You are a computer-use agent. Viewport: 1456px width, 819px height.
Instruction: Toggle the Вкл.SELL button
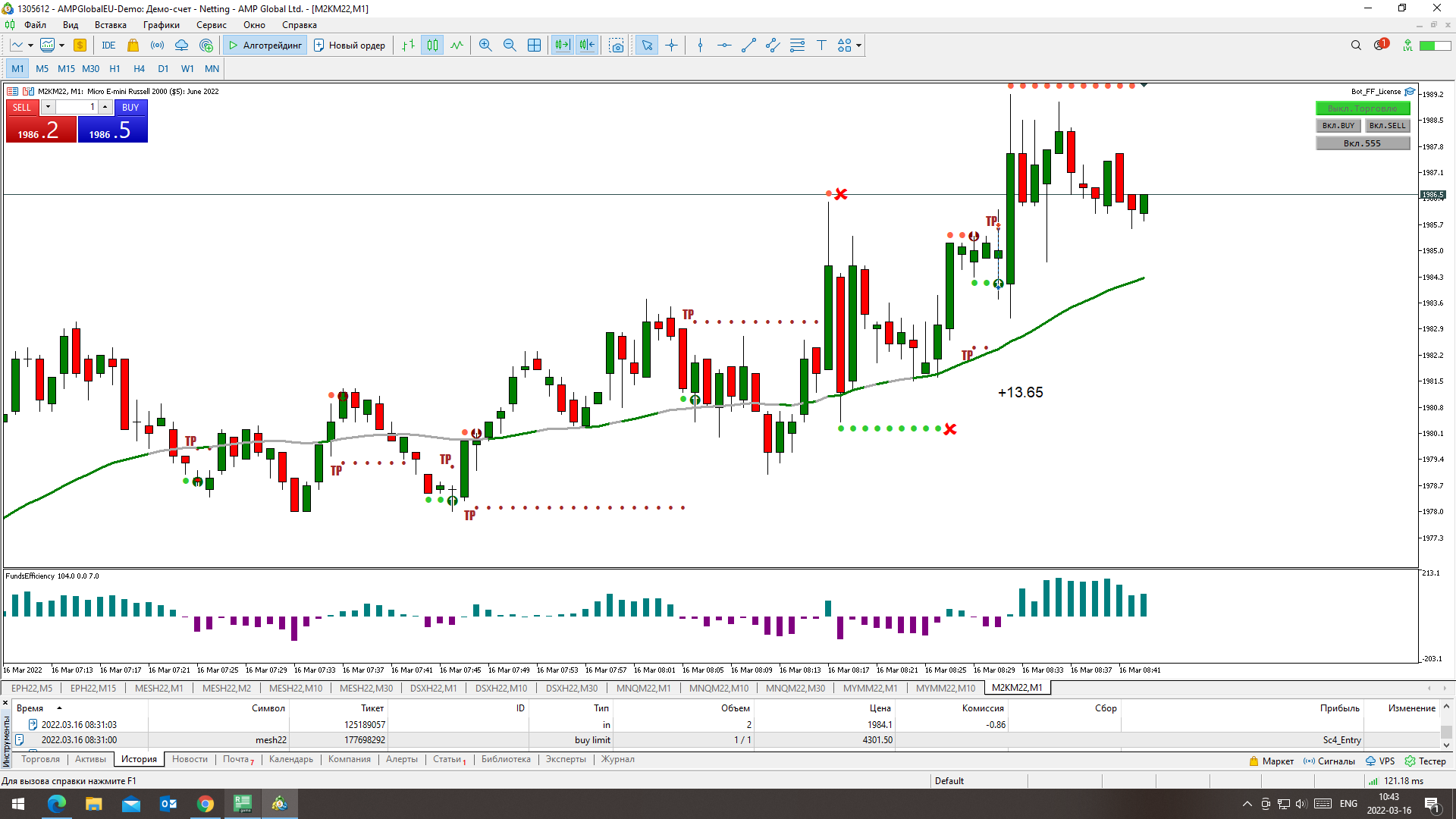point(1387,126)
